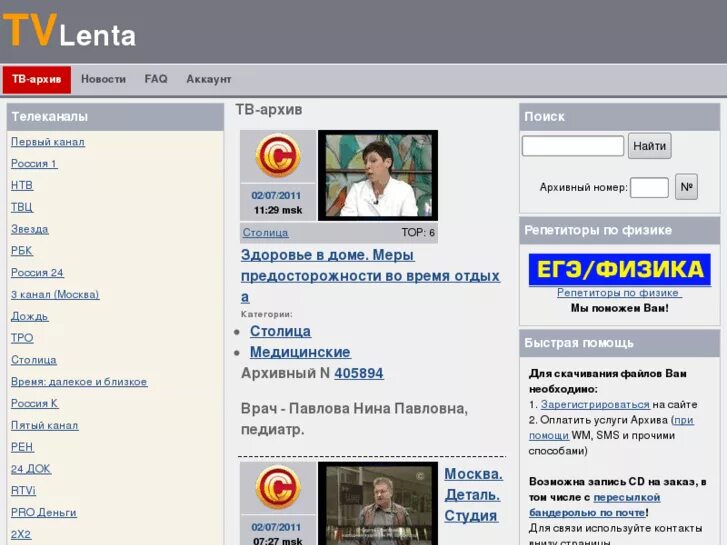Open пересылкой бандеролью по почте link
The width and height of the screenshot is (727, 545).
(x=594, y=505)
